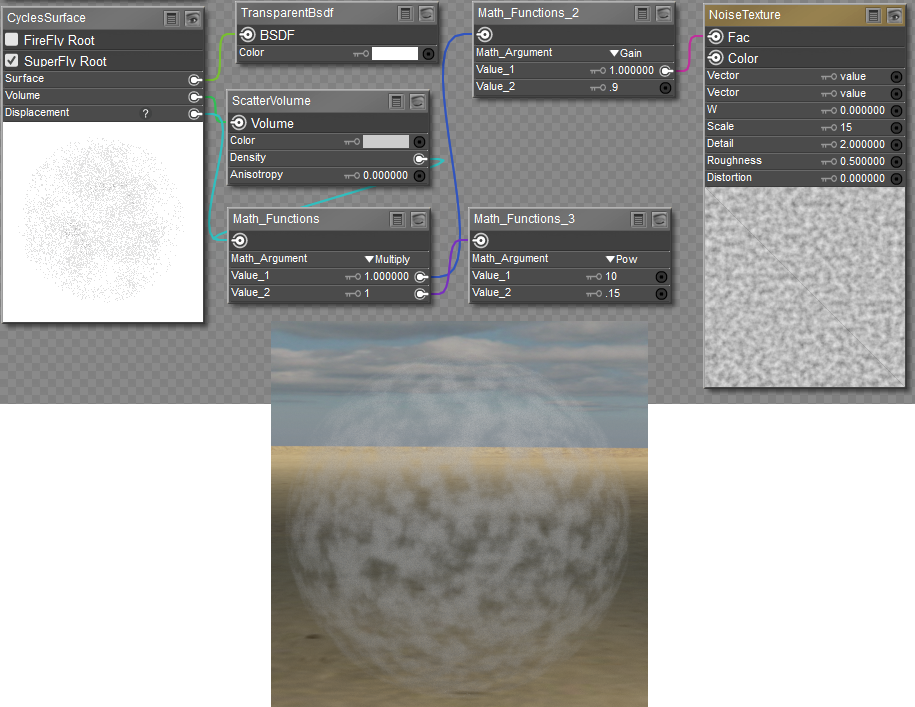Click the Math_Functions_3 header panel icon
The image size is (915, 707).
click(x=638, y=219)
